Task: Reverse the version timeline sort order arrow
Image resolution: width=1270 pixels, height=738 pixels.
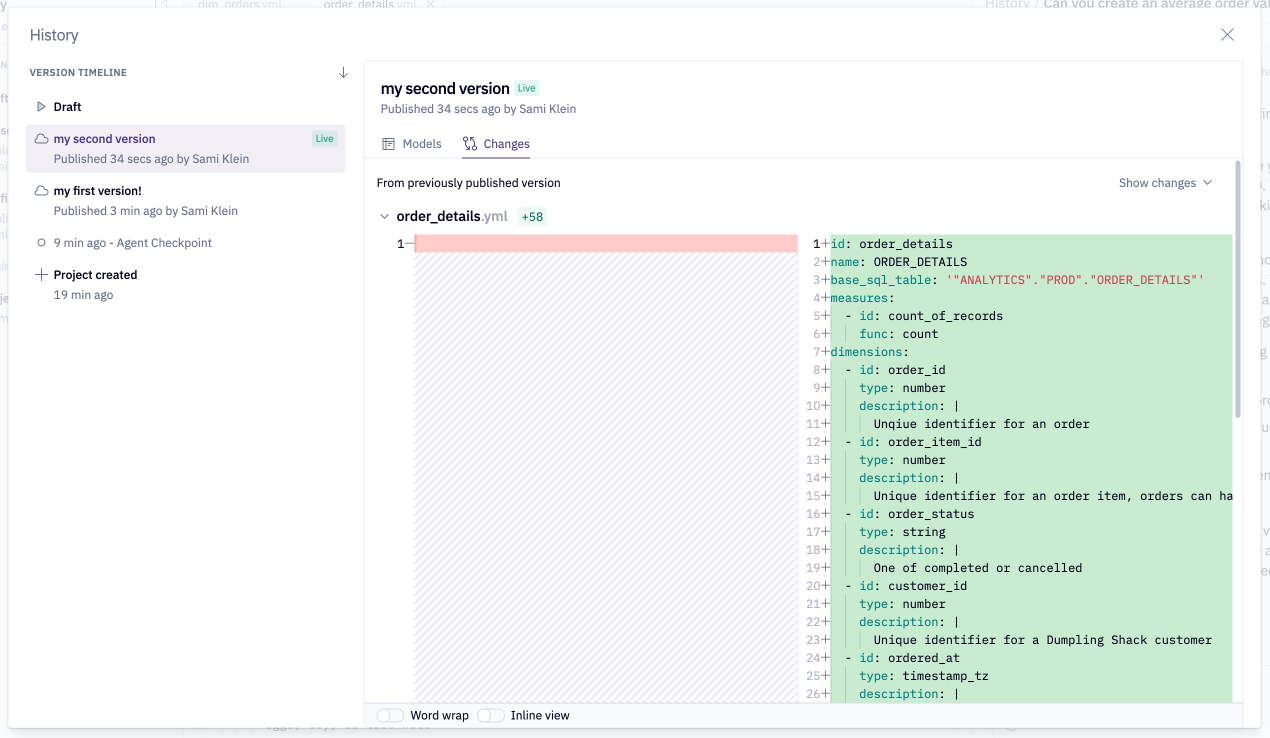Action: [x=343, y=73]
